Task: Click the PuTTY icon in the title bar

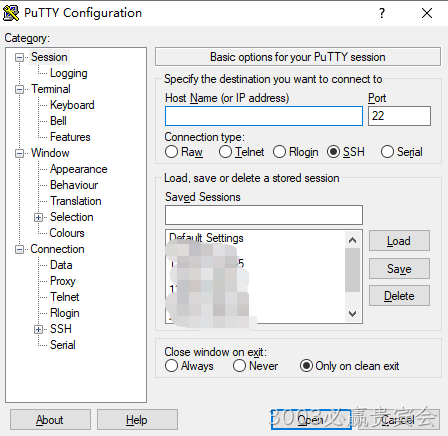Action: (x=11, y=13)
